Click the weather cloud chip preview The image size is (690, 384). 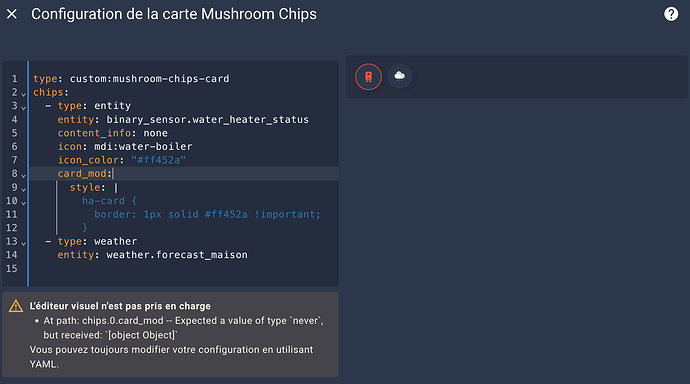pos(400,76)
